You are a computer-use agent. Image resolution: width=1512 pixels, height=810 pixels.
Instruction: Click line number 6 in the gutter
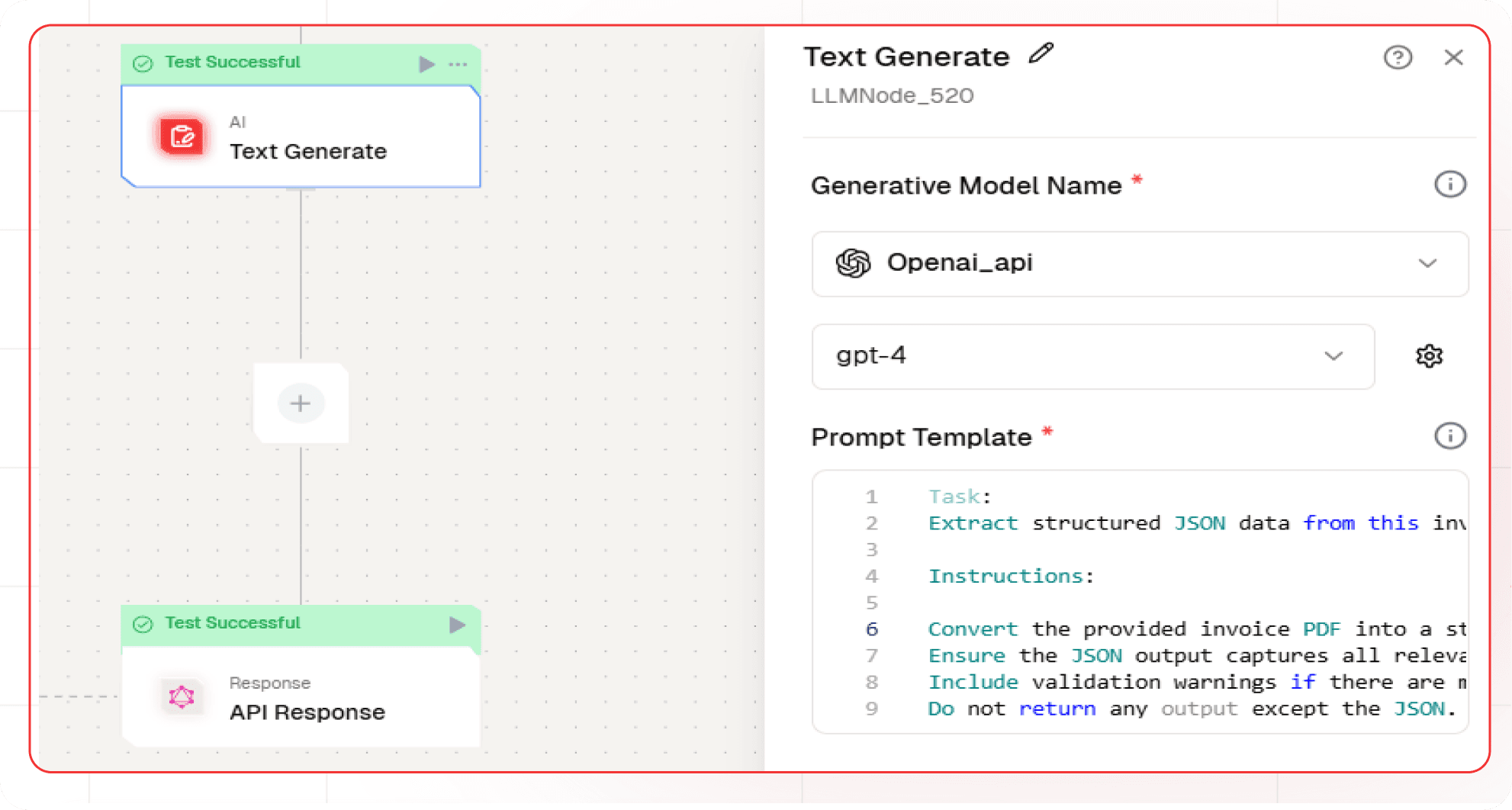point(872,629)
